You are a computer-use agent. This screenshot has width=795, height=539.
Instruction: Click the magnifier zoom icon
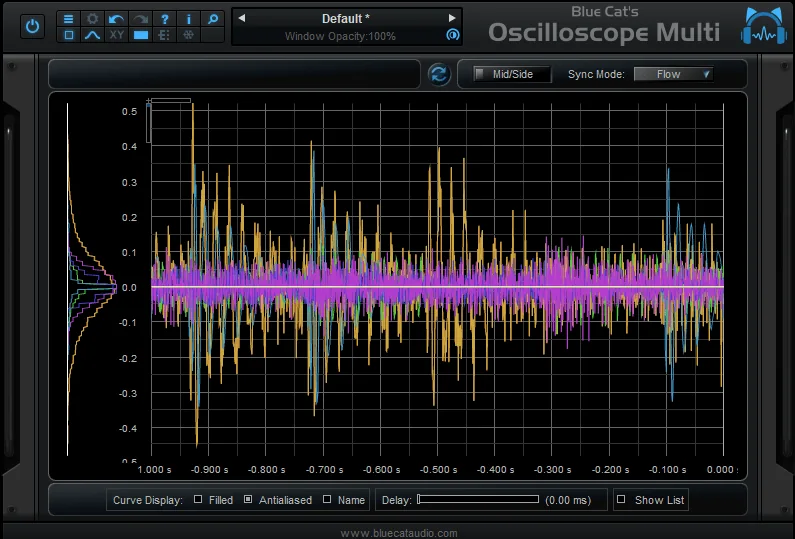(x=213, y=19)
